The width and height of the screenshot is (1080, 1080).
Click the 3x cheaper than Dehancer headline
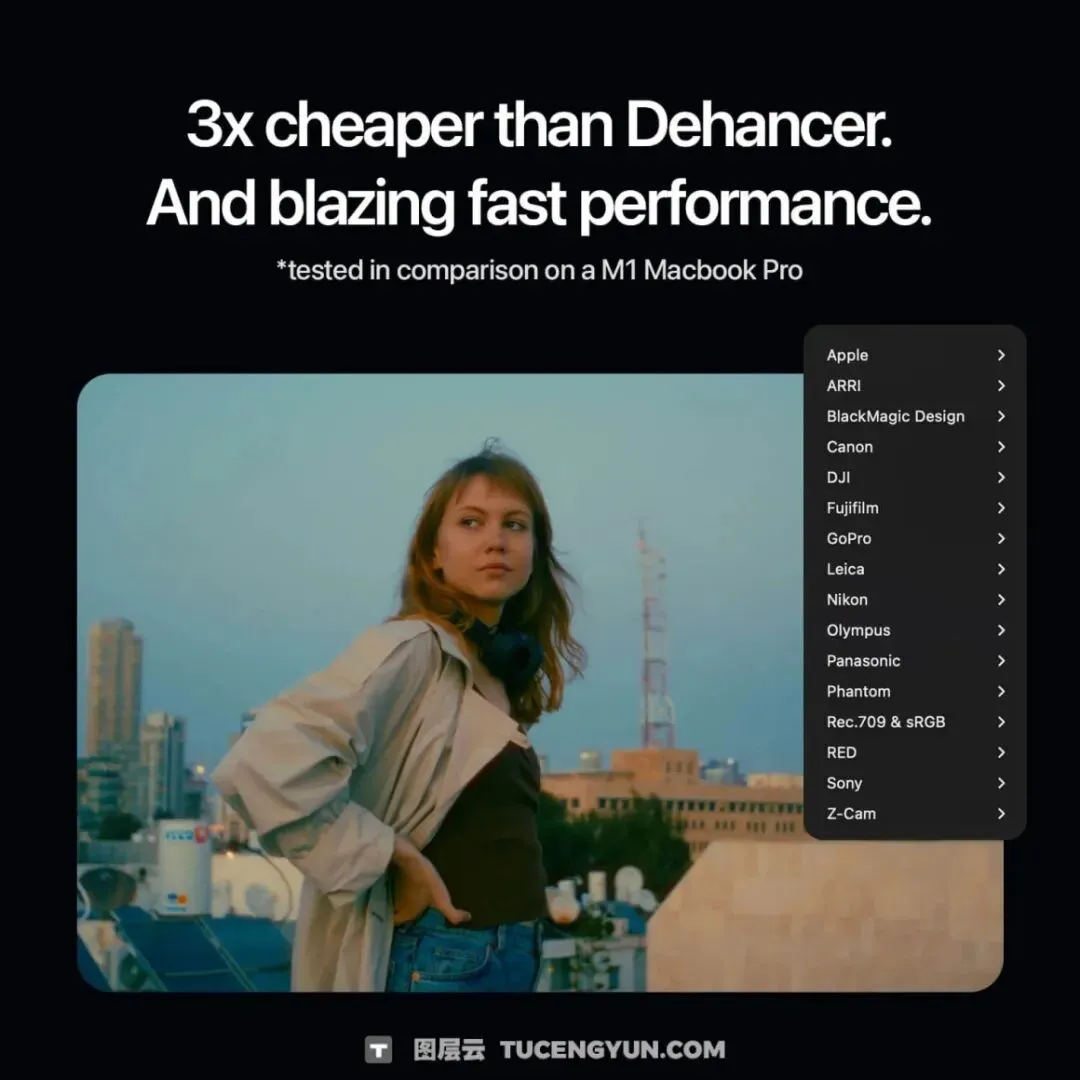tap(539, 125)
